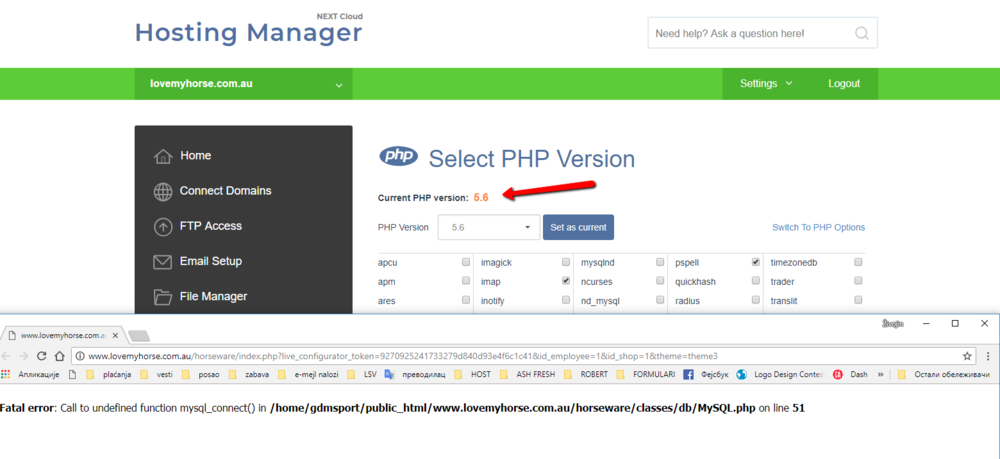Close the lovemyhorse.com.au browser tab
The width and height of the screenshot is (1000, 459).
tap(115, 335)
